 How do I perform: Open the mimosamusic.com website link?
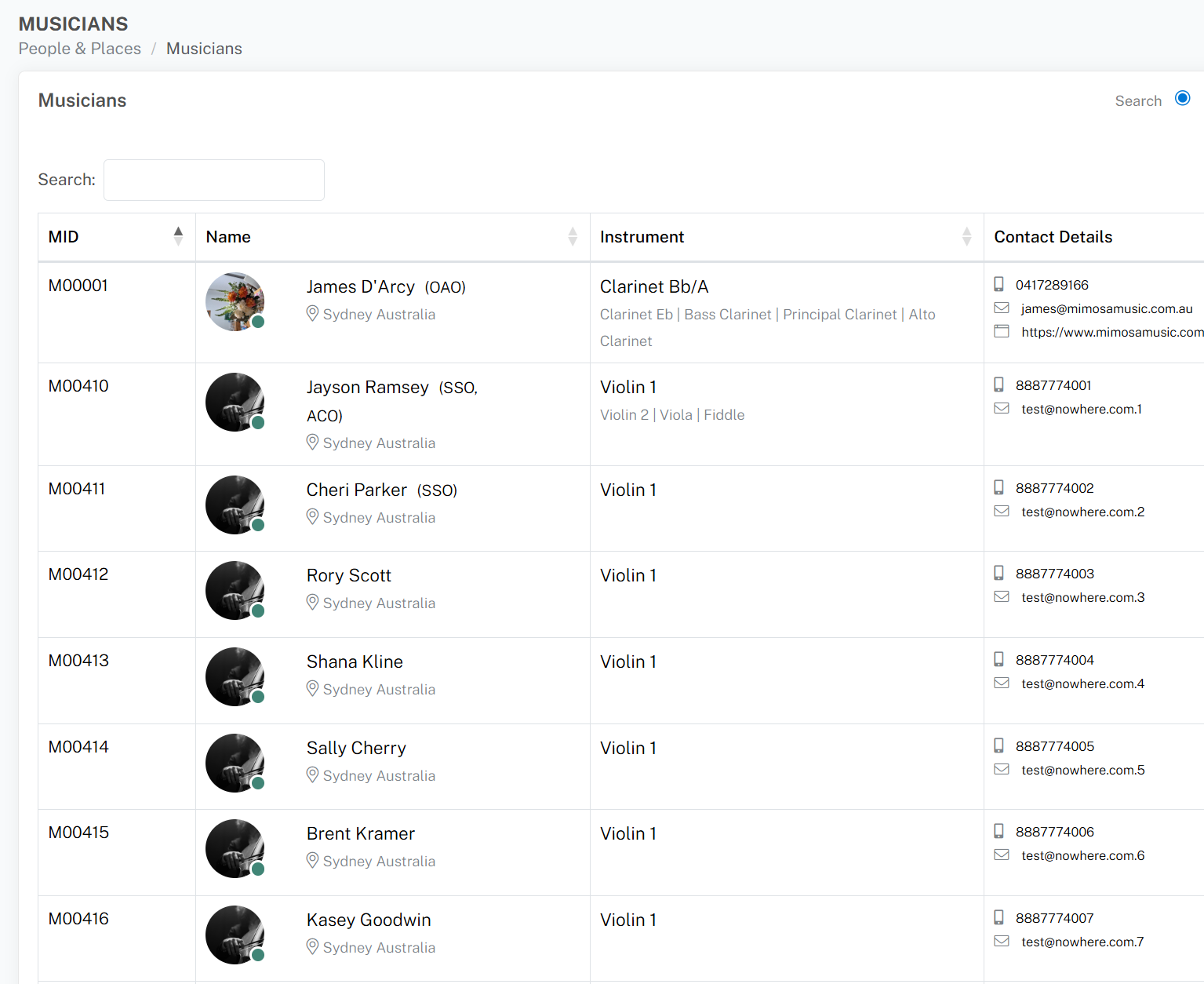1111,332
